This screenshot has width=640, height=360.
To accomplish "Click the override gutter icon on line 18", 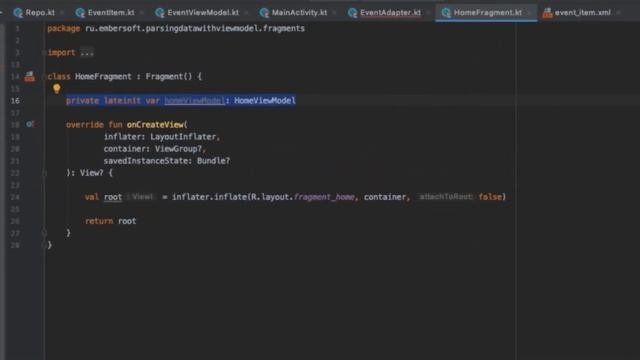I will [x=30, y=124].
